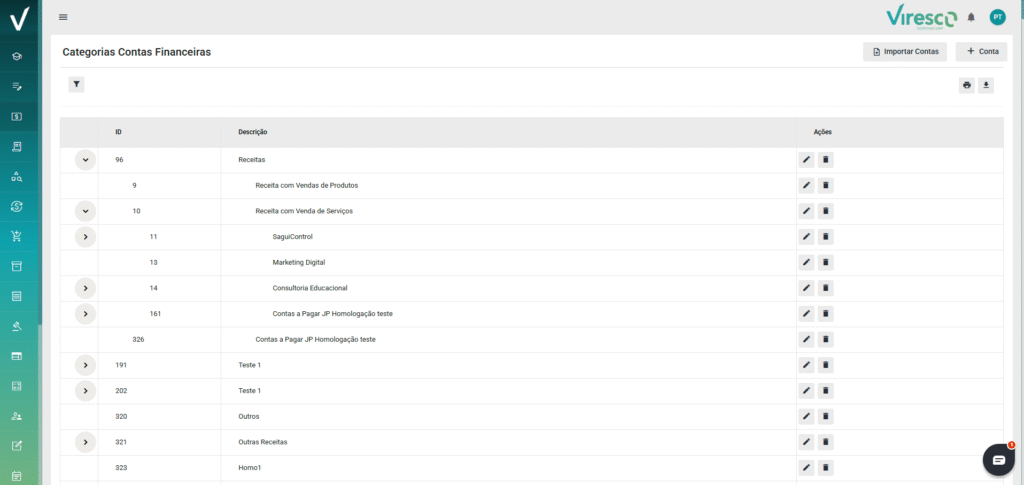The image size is (1024, 485).
Task: Download the accounts list
Action: tap(986, 86)
